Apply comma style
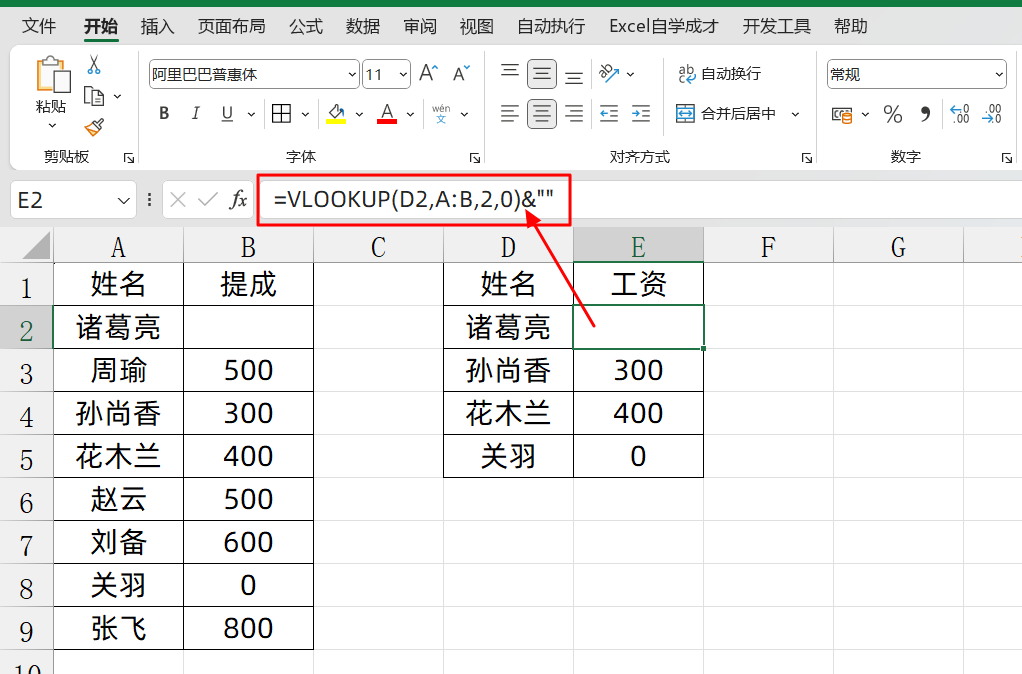 pos(925,115)
